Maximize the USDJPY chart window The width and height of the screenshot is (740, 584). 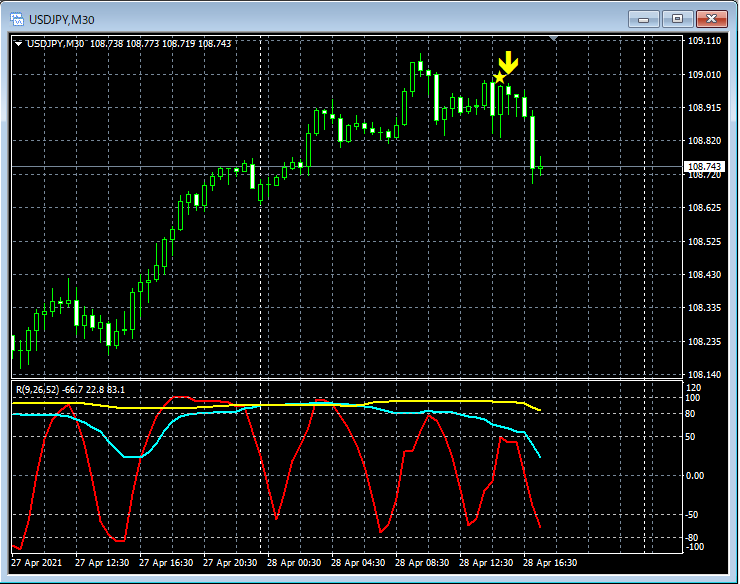(x=678, y=18)
